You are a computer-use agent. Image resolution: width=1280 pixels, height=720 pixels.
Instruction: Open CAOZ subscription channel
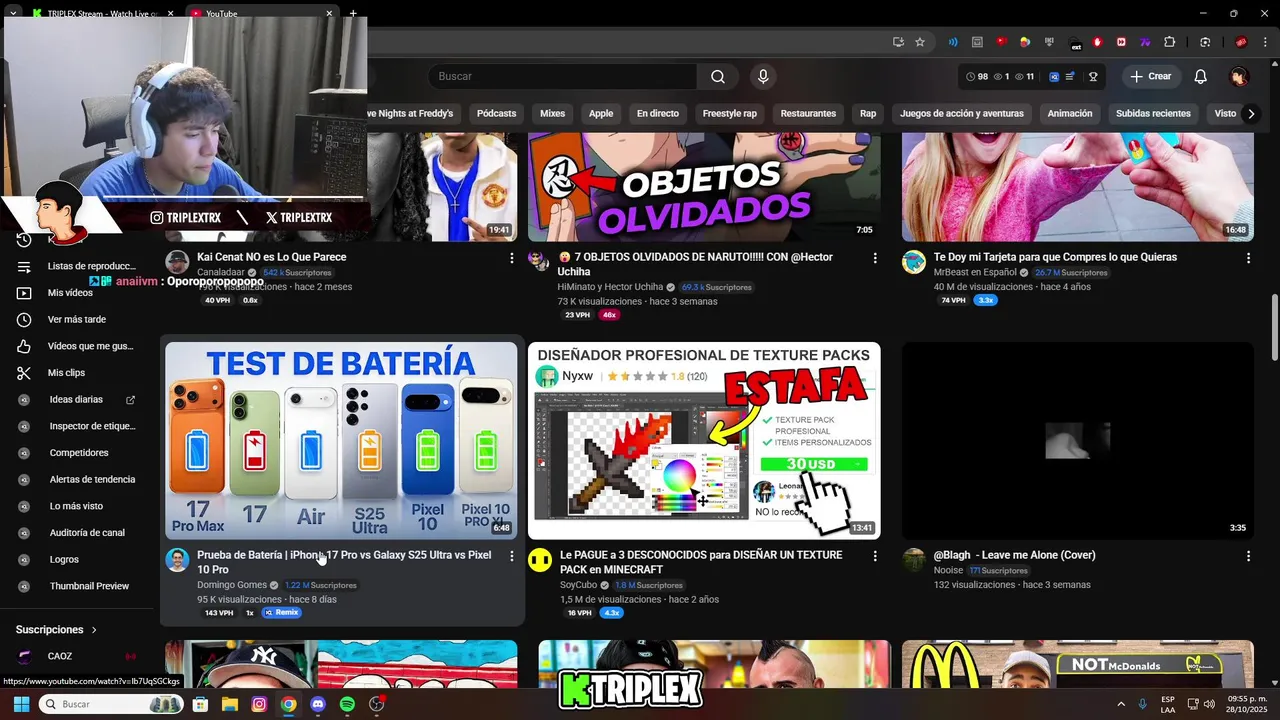60,657
